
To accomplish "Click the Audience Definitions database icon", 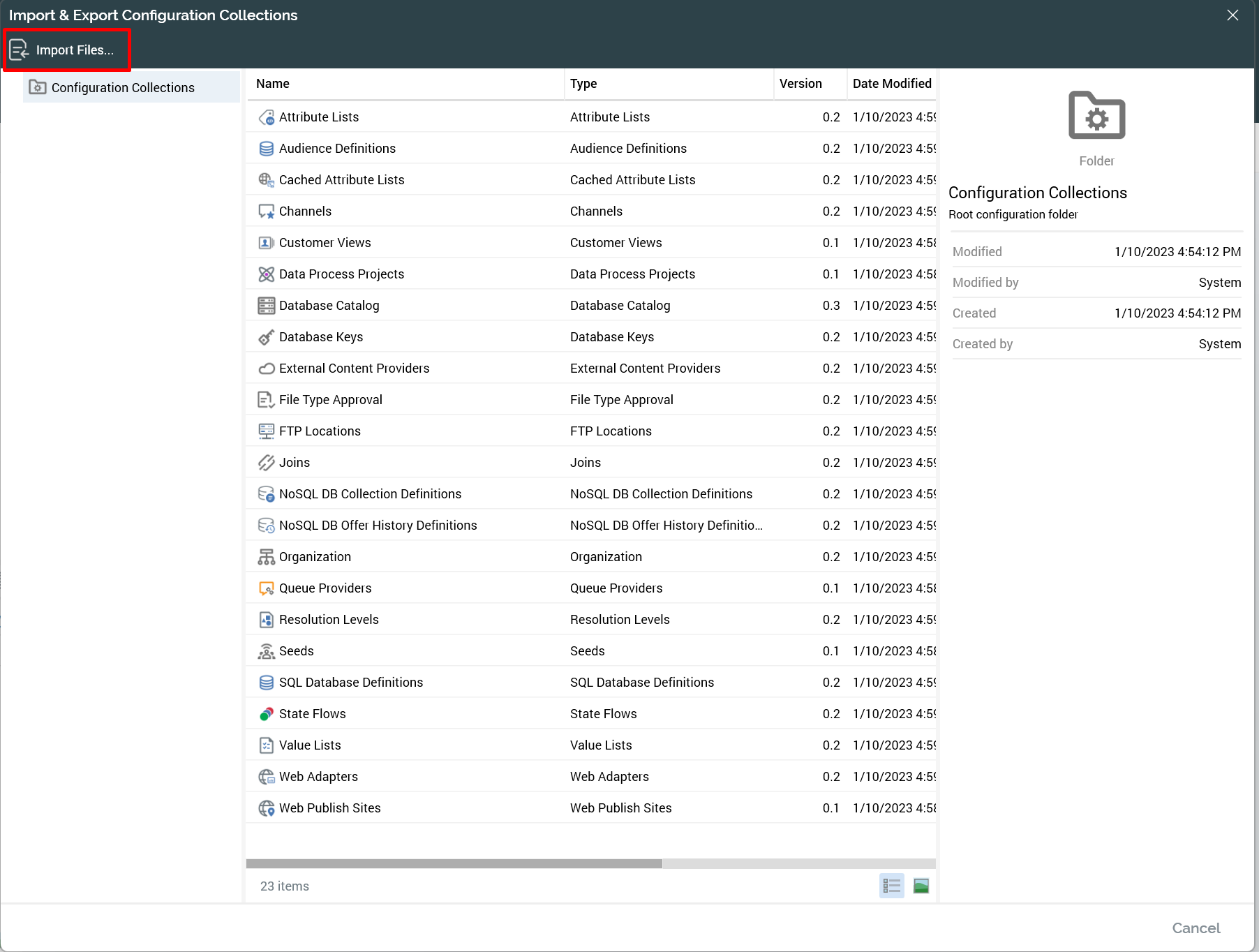I will click(x=266, y=149).
